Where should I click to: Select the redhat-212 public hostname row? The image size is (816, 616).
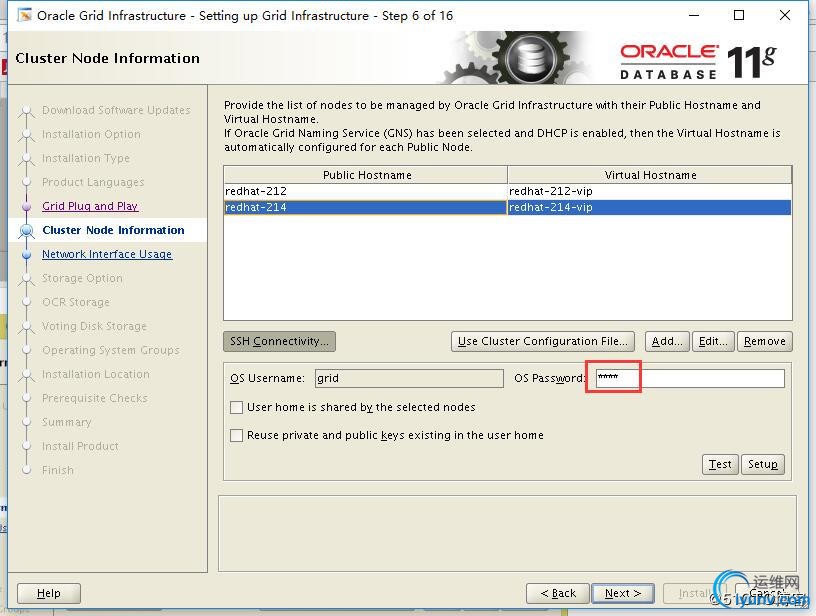(365, 191)
